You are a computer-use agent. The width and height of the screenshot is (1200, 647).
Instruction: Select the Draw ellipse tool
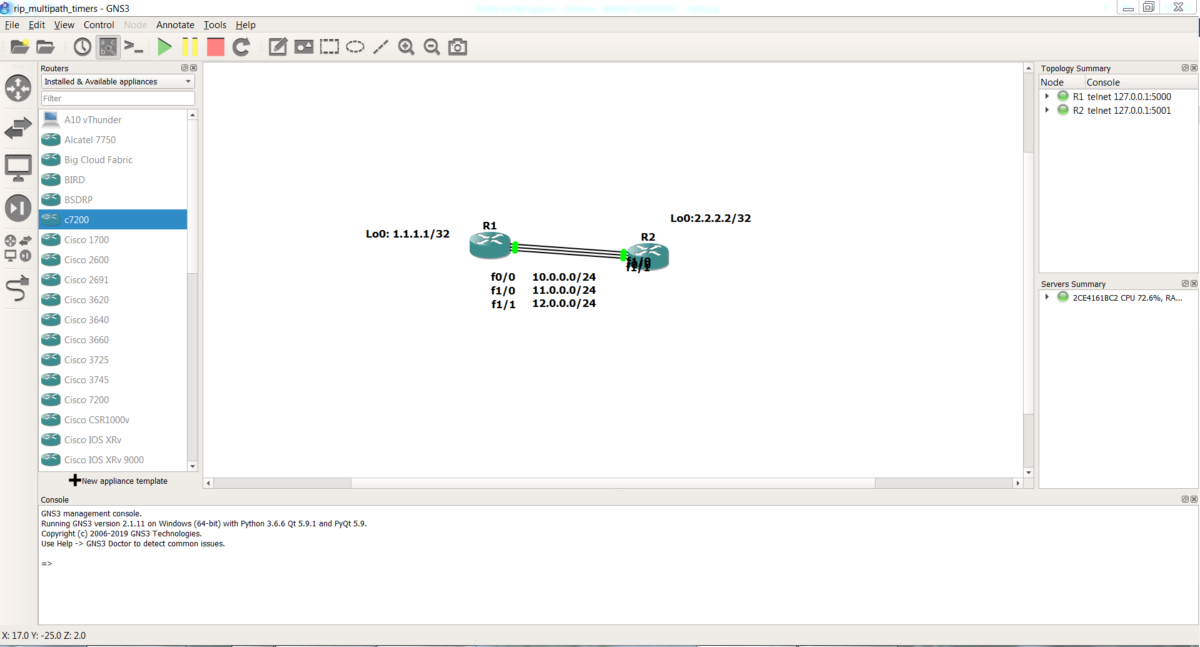click(355, 47)
